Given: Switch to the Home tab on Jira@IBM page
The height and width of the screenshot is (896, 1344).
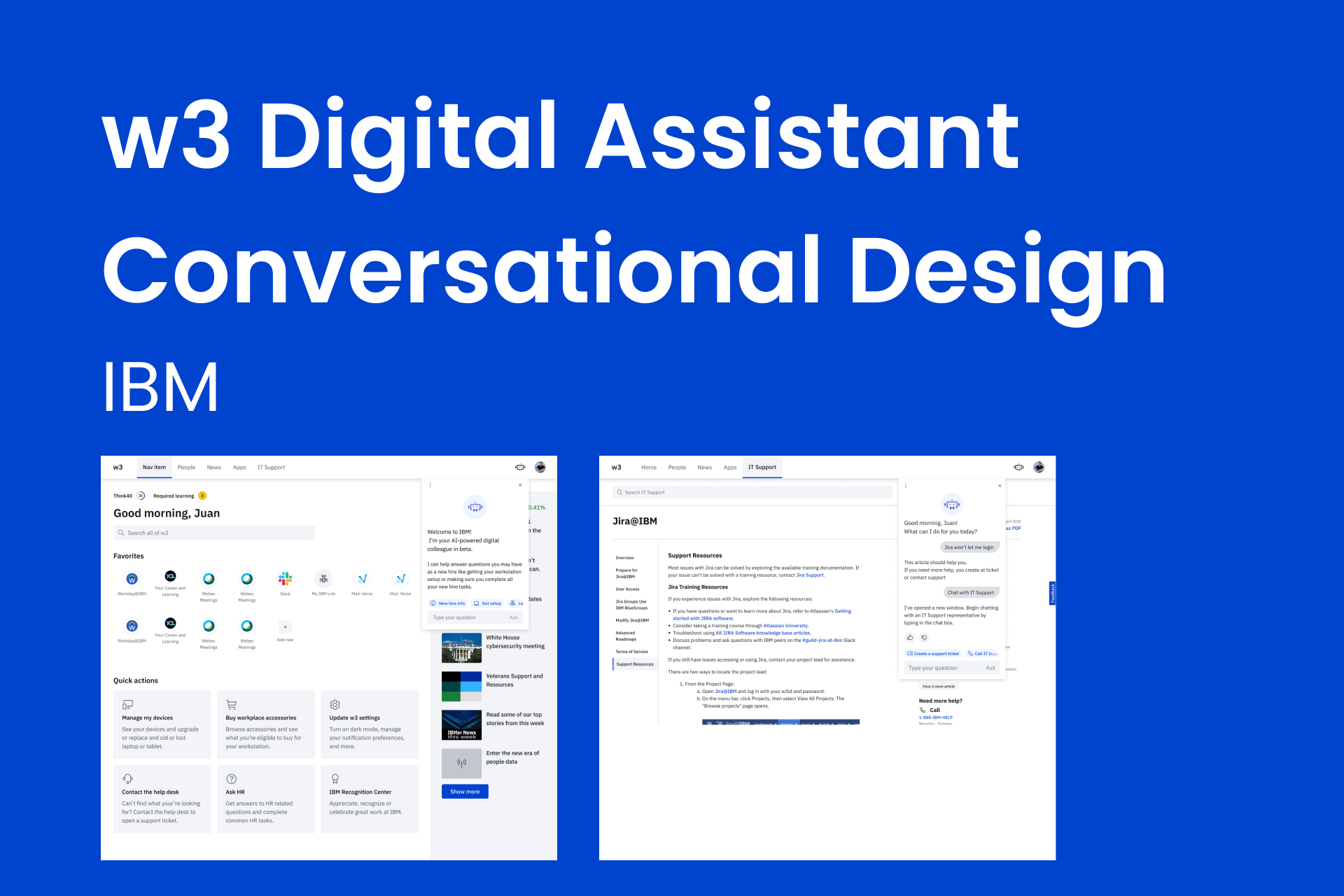Looking at the screenshot, I should pyautogui.click(x=649, y=467).
